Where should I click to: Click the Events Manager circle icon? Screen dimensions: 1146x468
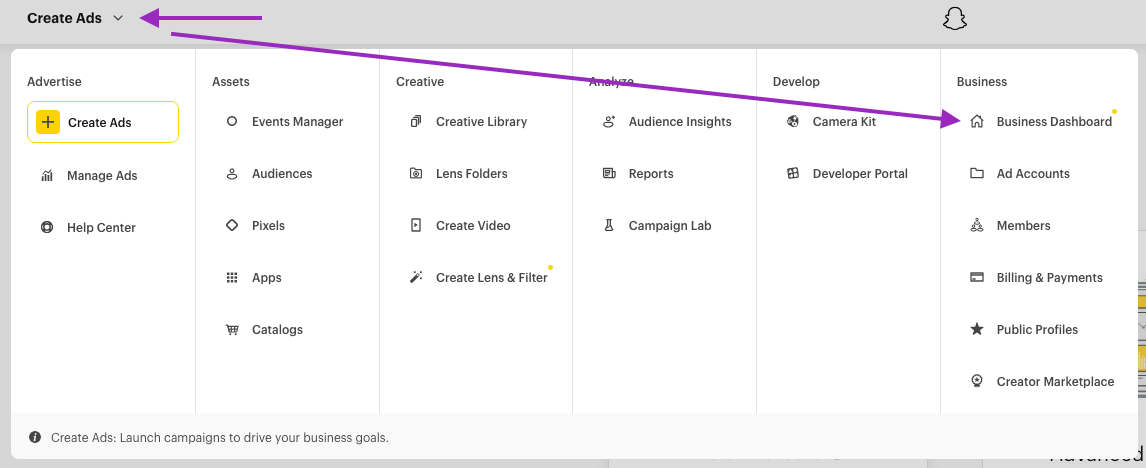coord(232,121)
